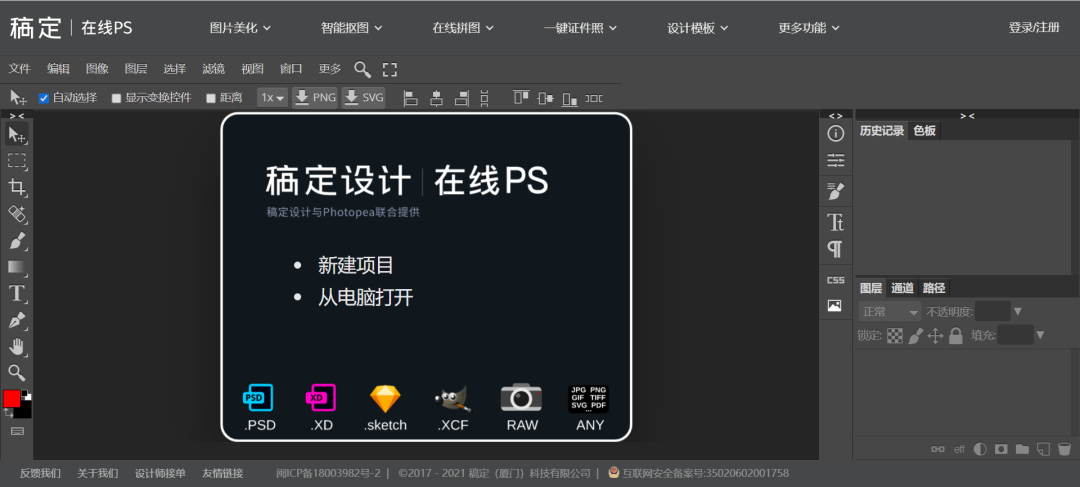Viewport: 1080px width, 487px height.
Task: Select the Pen tool
Action: click(17, 320)
